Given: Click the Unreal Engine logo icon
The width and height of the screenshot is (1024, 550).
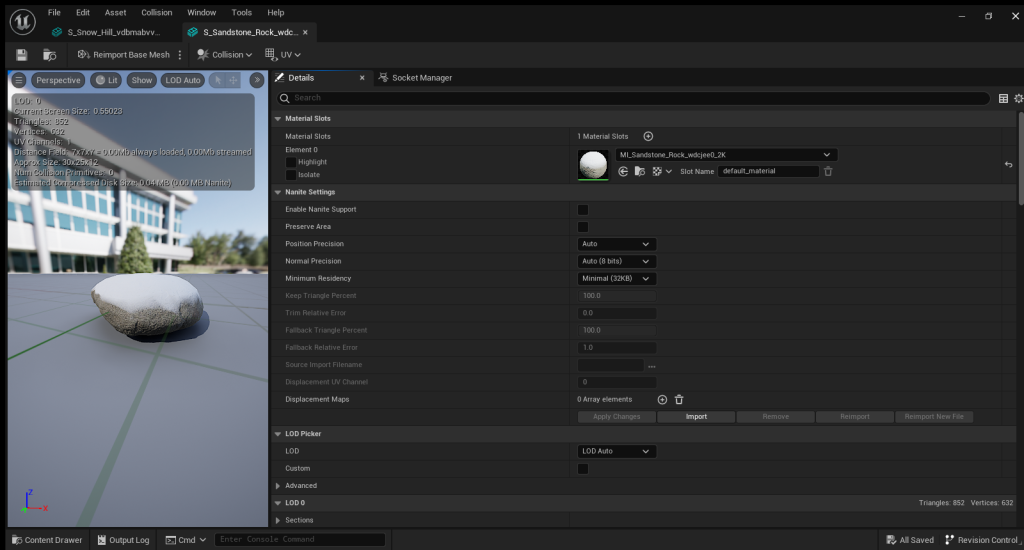Looking at the screenshot, I should click(x=23, y=22).
